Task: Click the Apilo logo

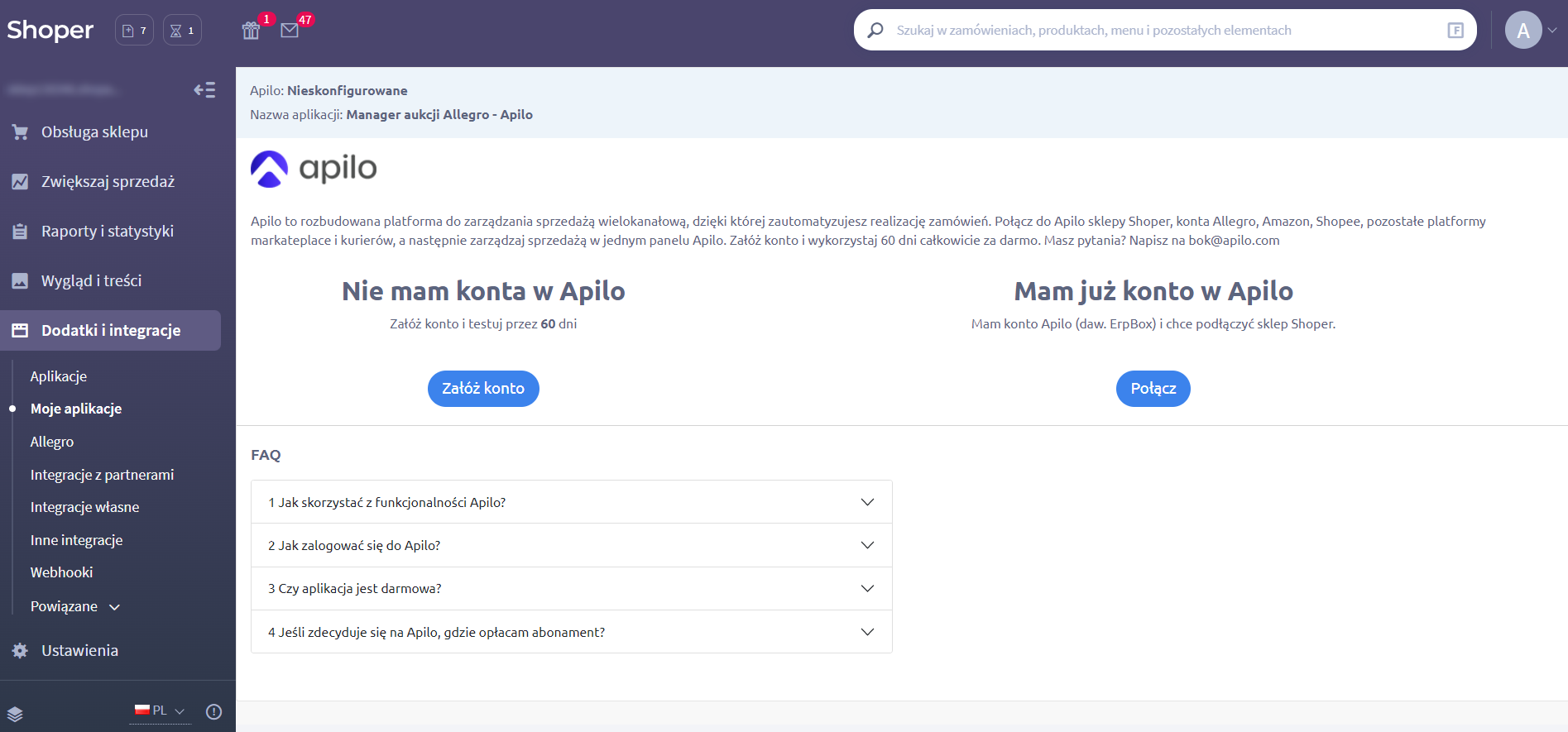Action: (x=314, y=169)
